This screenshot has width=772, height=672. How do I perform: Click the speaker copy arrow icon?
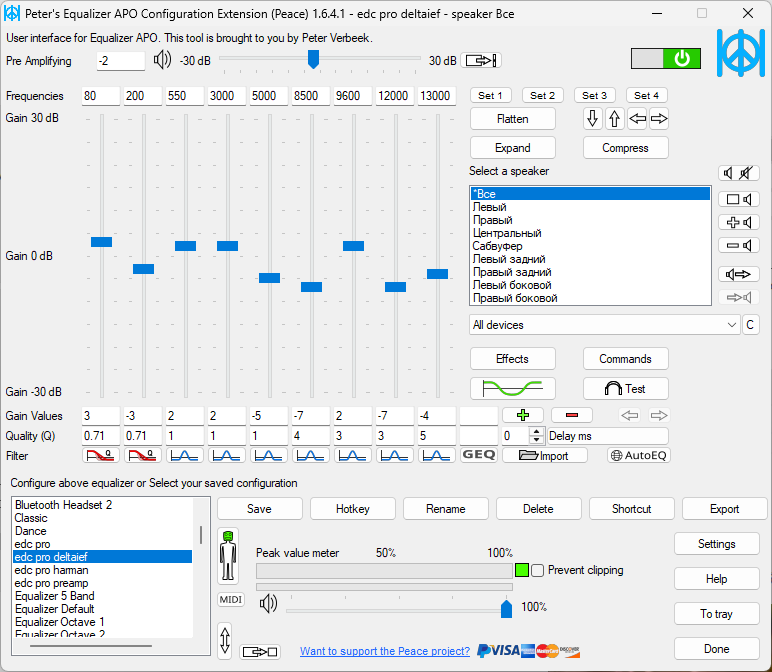(x=739, y=274)
